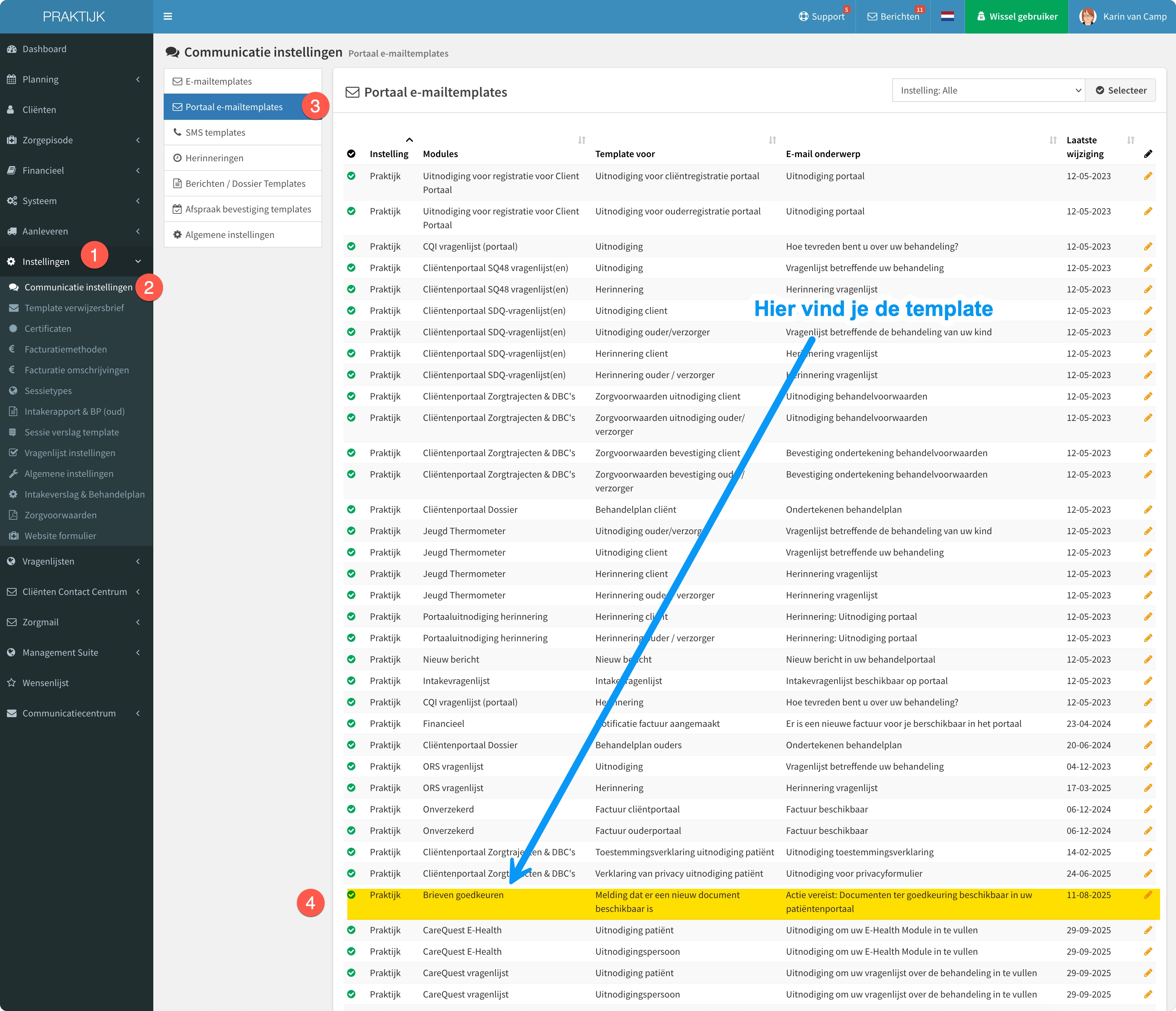Edit the Factuur ouderportaal template

click(1148, 830)
